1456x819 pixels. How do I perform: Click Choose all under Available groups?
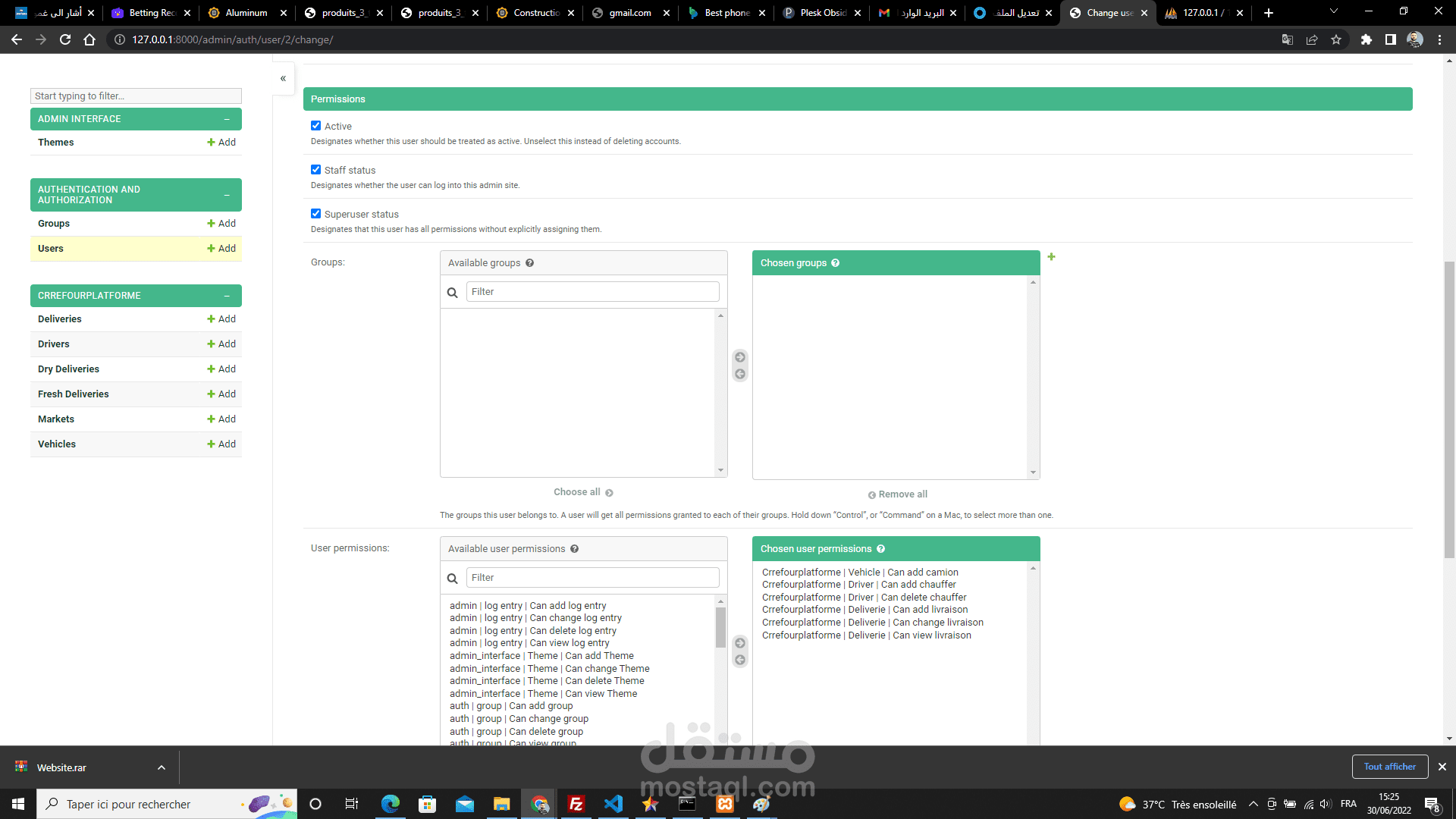[x=583, y=492]
